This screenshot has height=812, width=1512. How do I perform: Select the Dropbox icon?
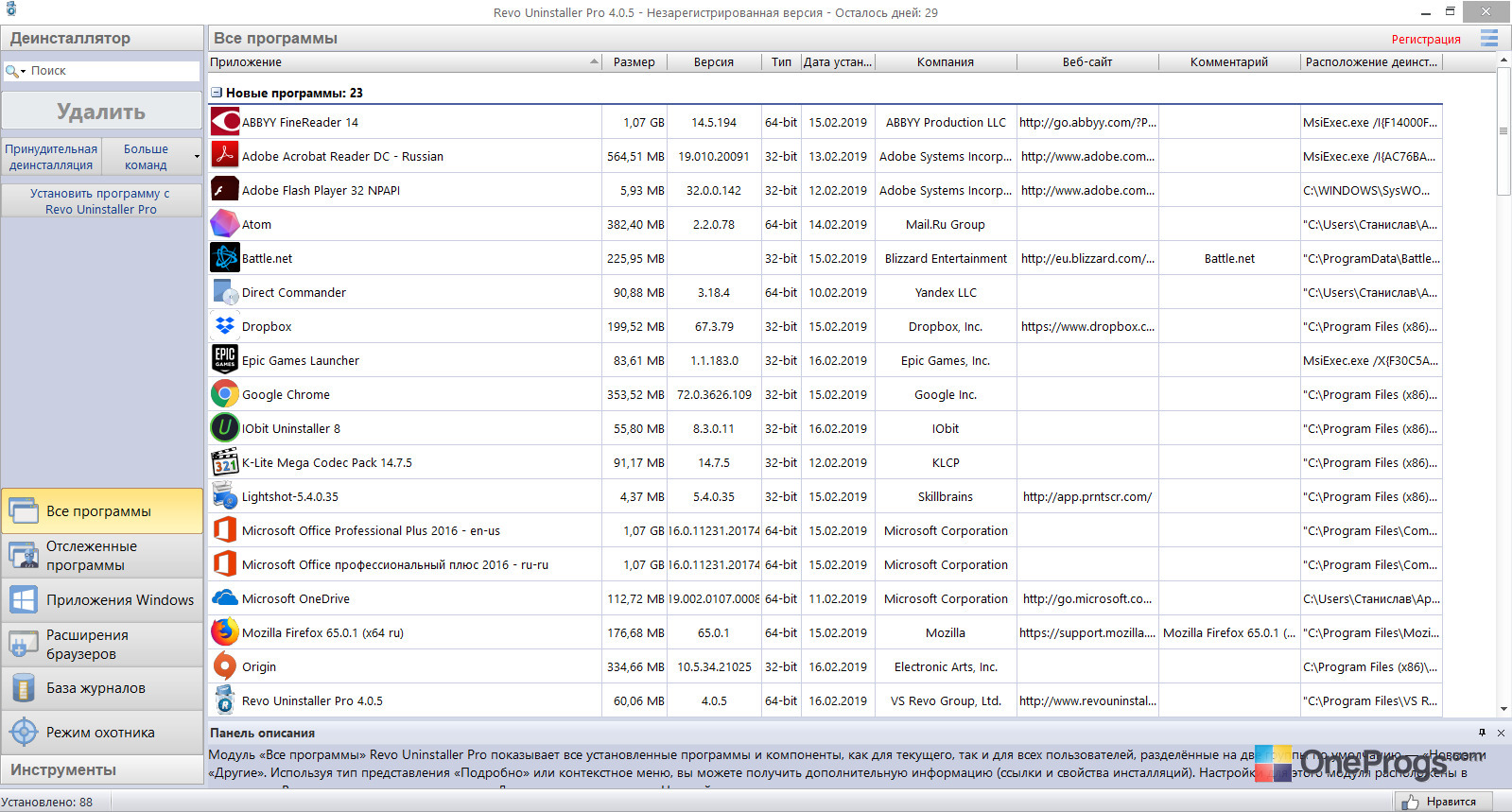(x=225, y=326)
